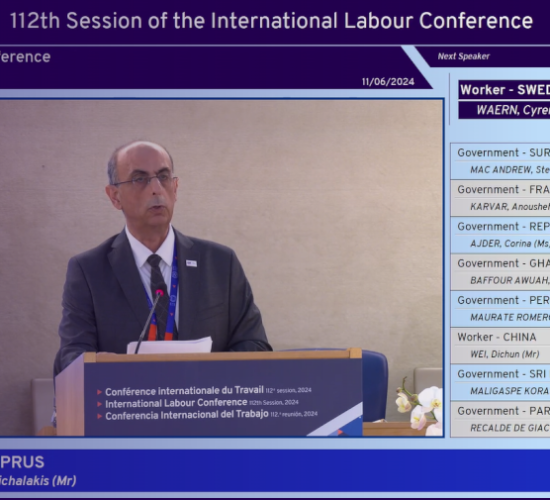Click the video feed of the speaker
Screen dimensions: 550x500
point(221,268)
